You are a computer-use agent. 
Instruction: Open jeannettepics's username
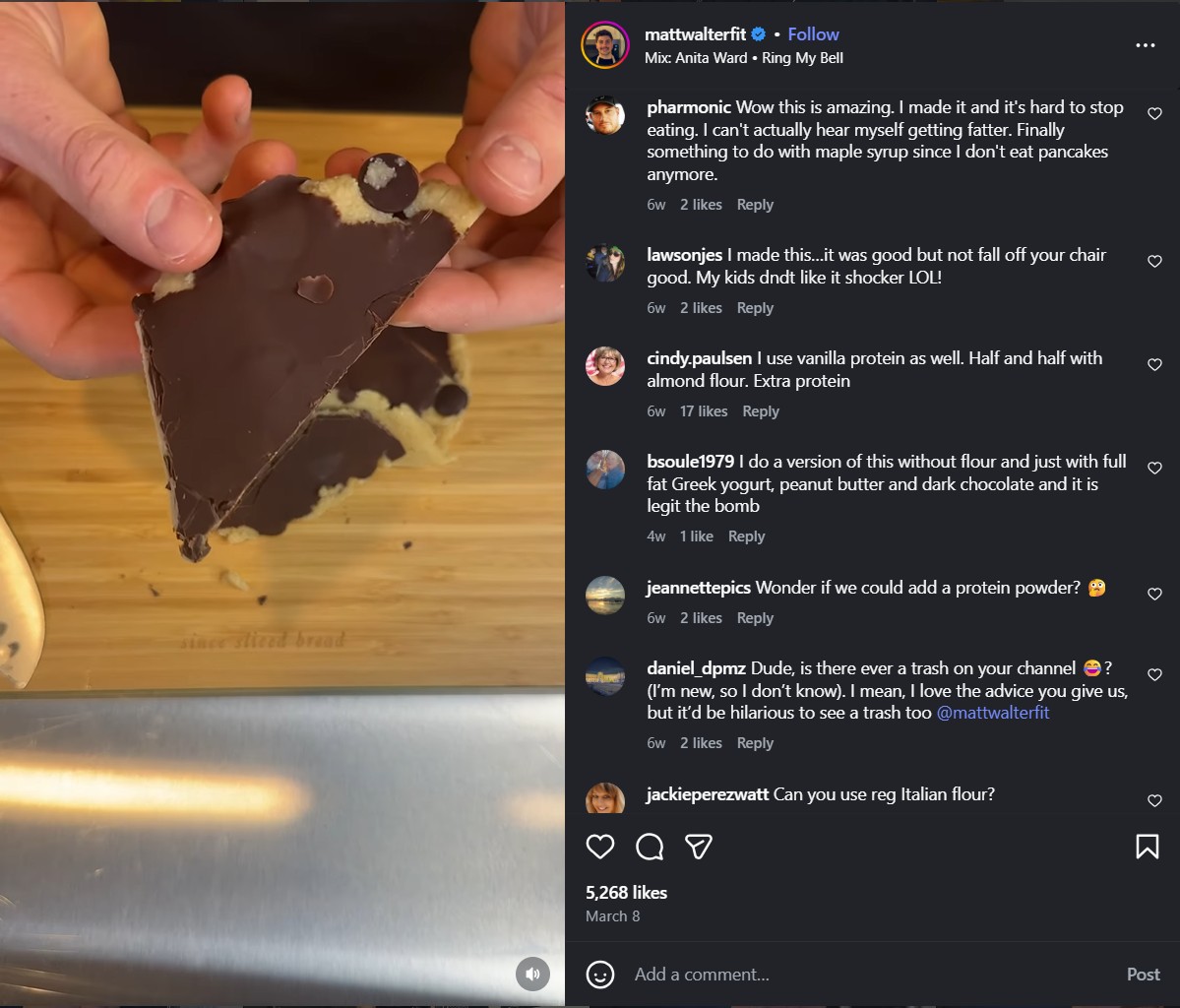coord(698,587)
